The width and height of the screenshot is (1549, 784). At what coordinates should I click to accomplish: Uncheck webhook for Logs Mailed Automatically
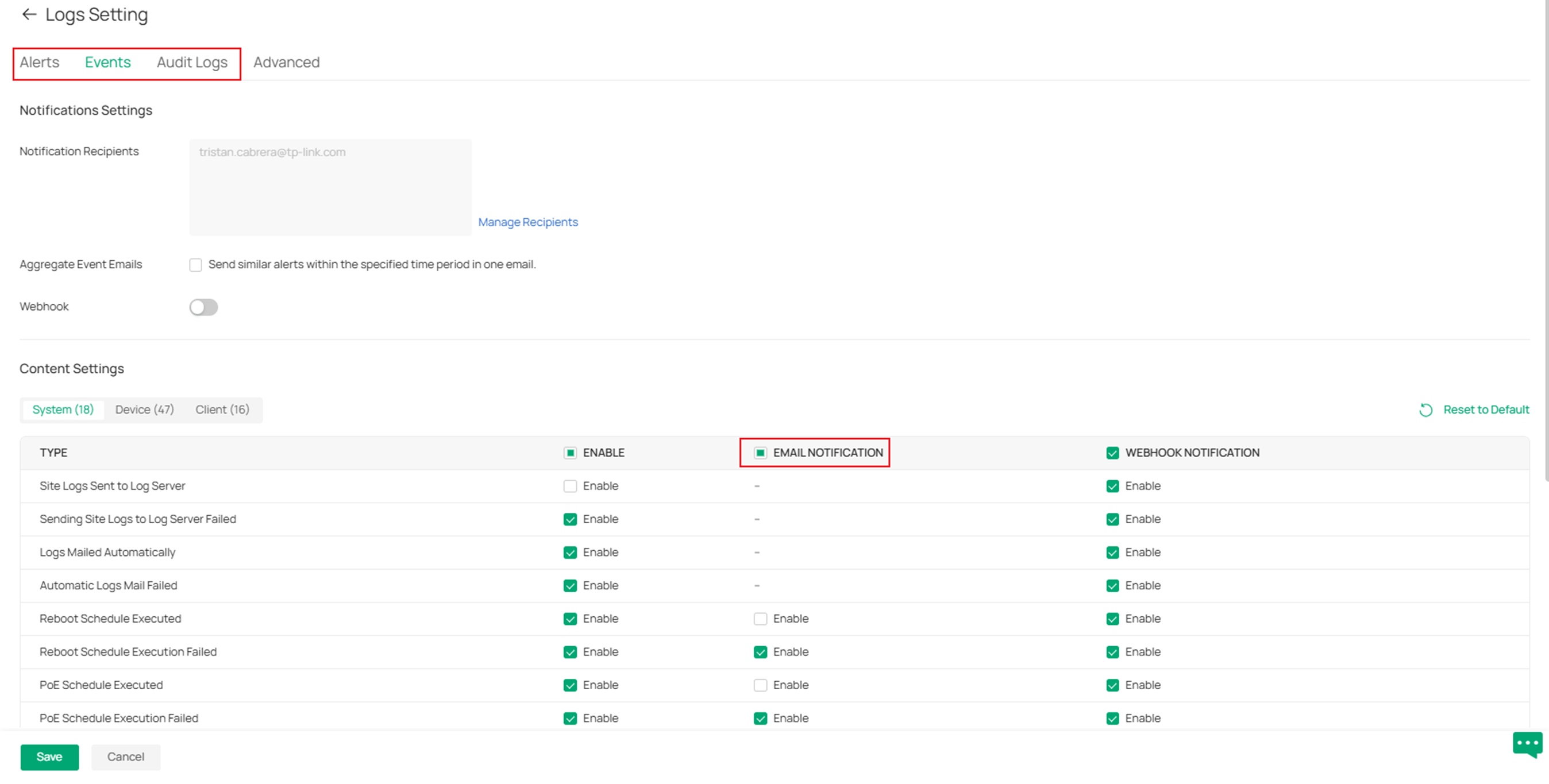pos(1112,553)
